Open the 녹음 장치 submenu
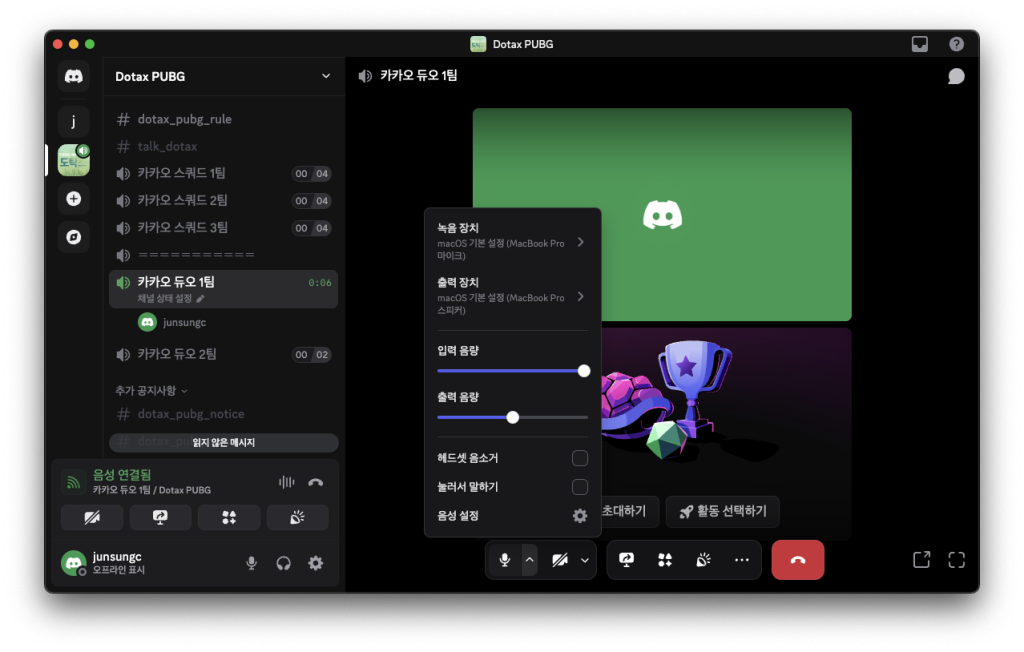The width and height of the screenshot is (1024, 652). pos(511,242)
